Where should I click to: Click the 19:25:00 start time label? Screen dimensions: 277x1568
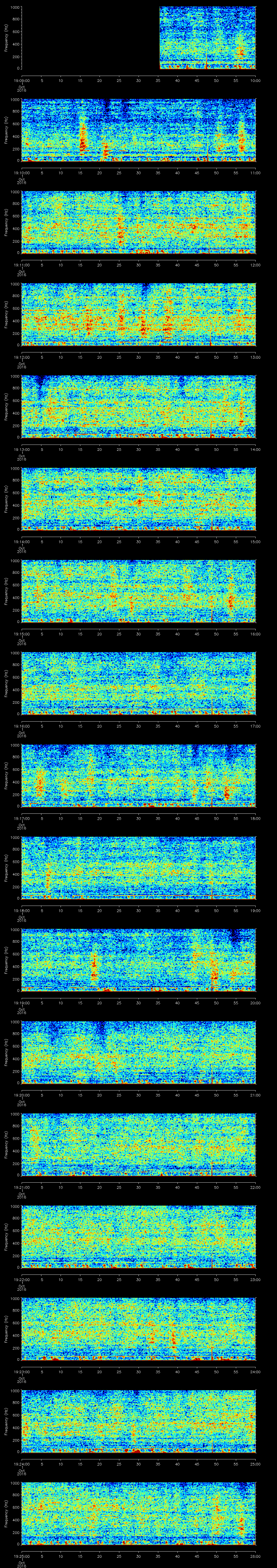(21, 1556)
